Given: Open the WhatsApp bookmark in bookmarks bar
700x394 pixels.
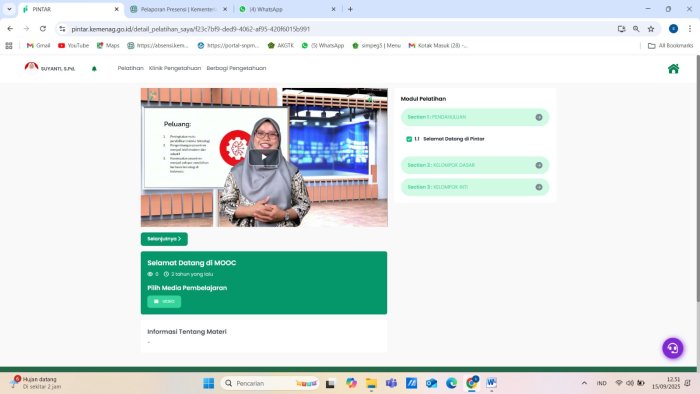Looking at the screenshot, I should [x=323, y=46].
